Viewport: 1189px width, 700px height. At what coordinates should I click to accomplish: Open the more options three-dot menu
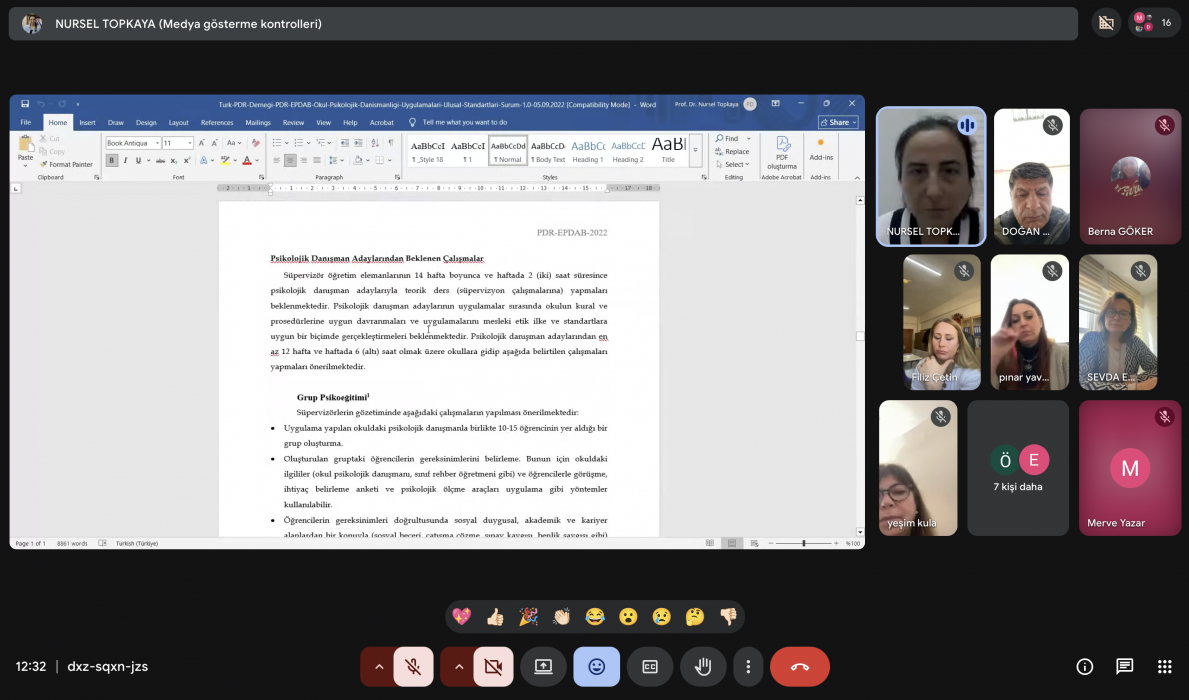point(748,667)
